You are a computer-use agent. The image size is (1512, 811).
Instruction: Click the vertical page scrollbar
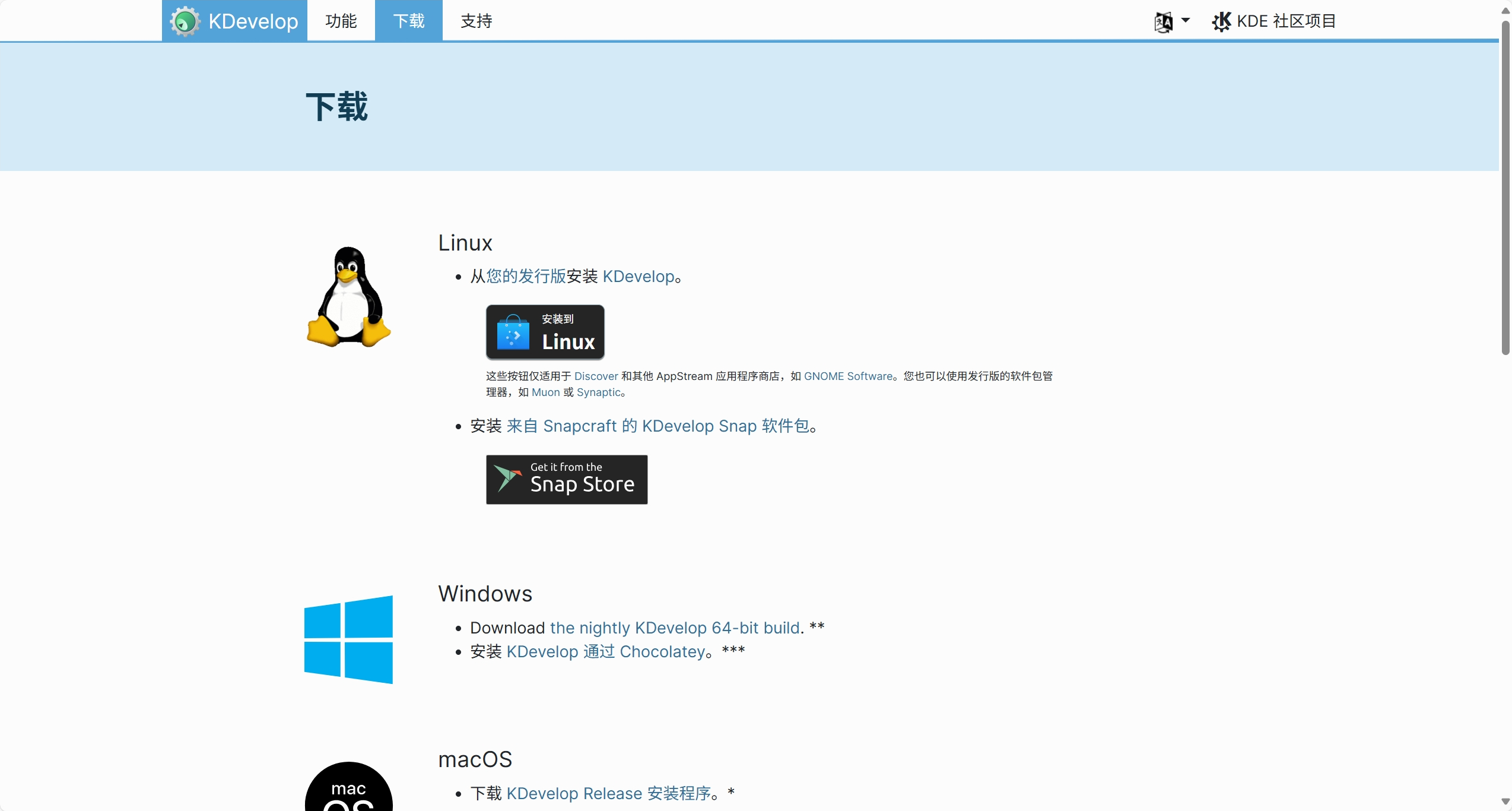click(x=1505, y=190)
